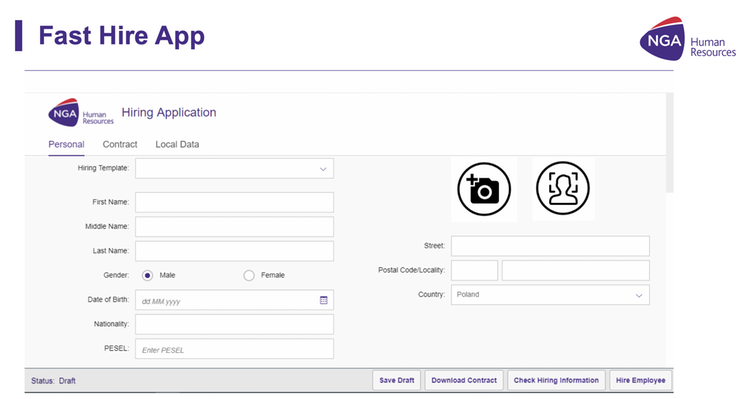Click the Enter PESEL input field
This screenshot has height=399, width=750.
[234, 349]
